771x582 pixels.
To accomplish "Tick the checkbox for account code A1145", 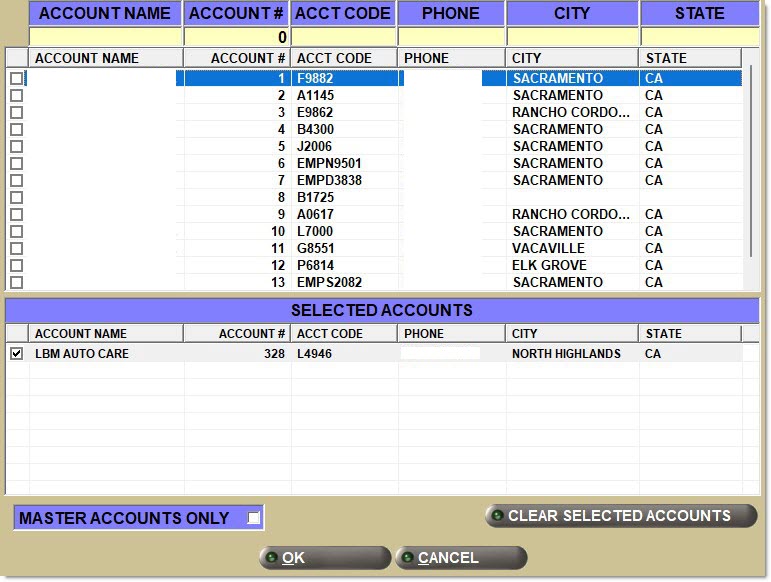I will click(16, 96).
